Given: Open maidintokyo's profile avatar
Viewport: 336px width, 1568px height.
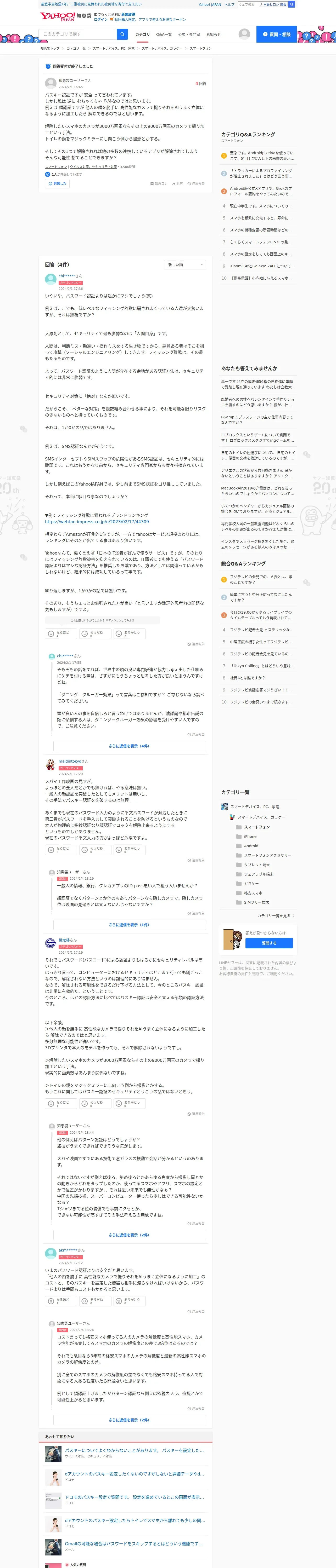Looking at the screenshot, I should [x=51, y=764].
